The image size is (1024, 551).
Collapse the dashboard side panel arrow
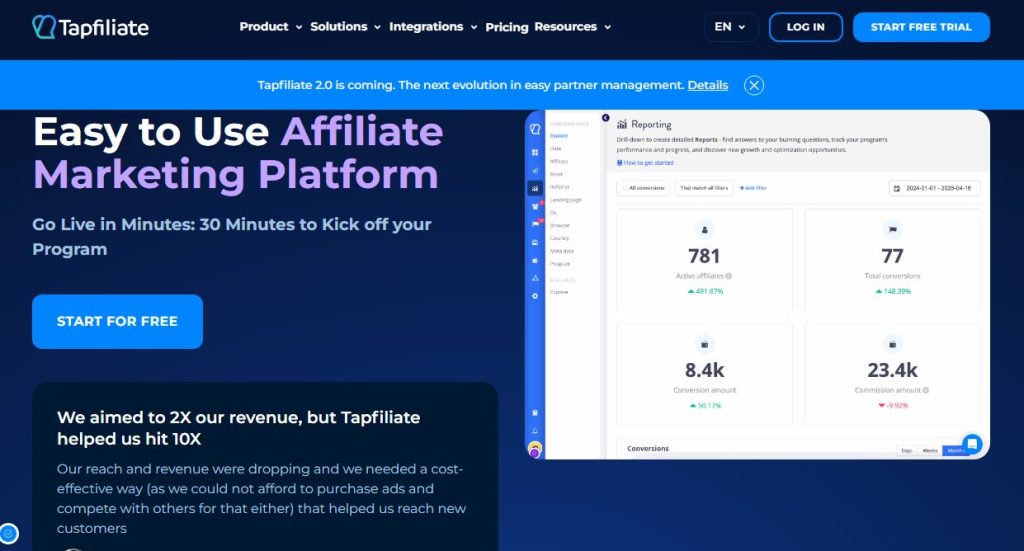coord(605,118)
